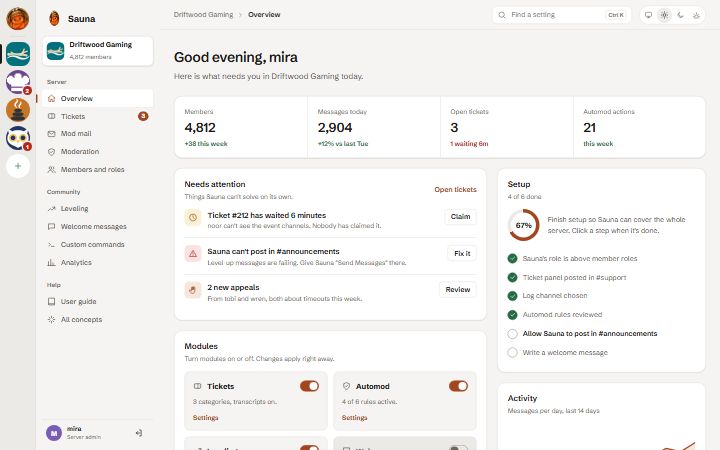Image resolution: width=720 pixels, height=450 pixels.
Task: Open Welcome messages under Community
Action: pos(97,226)
